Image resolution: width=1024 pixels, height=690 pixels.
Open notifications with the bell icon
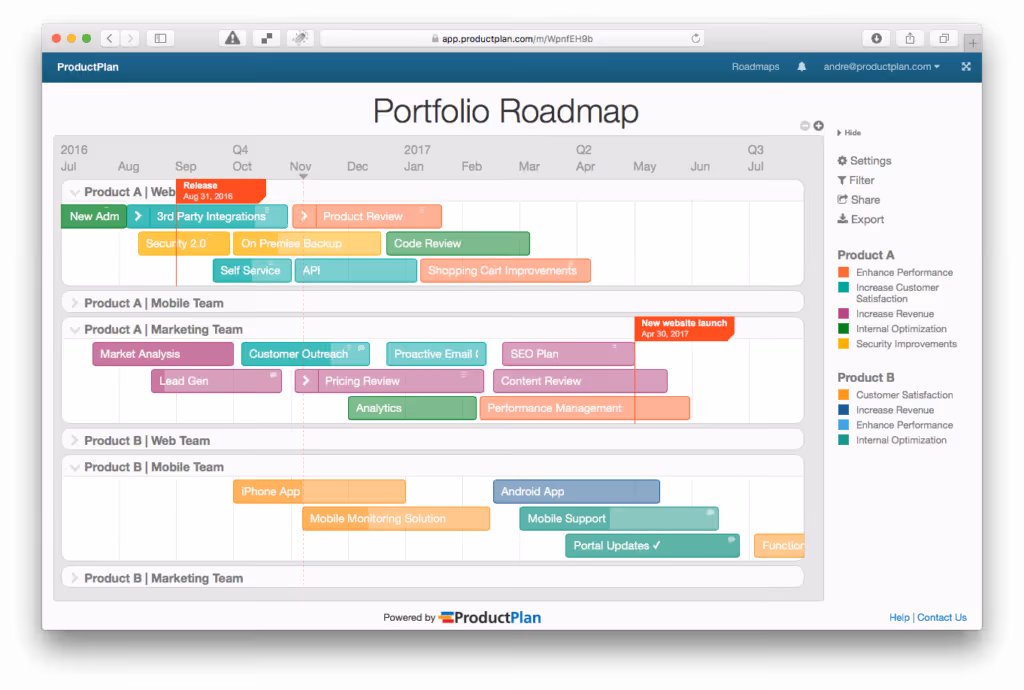801,66
